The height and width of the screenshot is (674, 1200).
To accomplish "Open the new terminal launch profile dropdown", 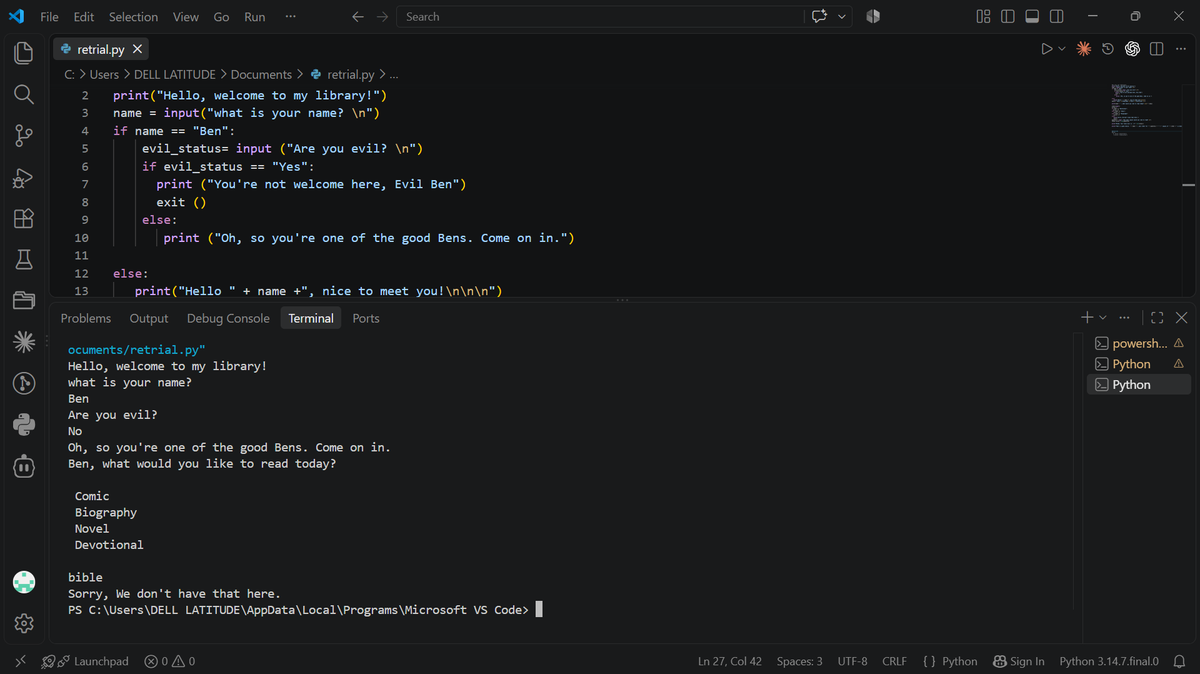I will coord(1103,318).
